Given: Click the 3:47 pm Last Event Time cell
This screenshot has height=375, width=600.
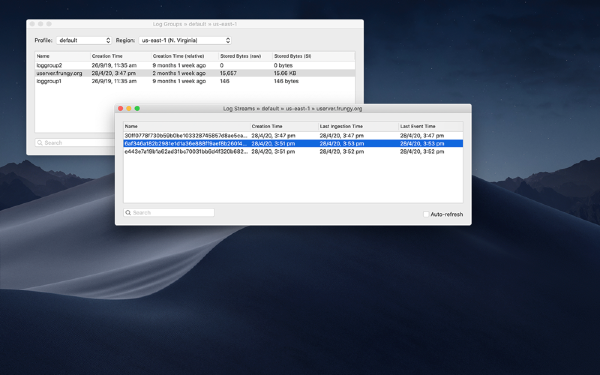Looking at the screenshot, I should point(422,136).
